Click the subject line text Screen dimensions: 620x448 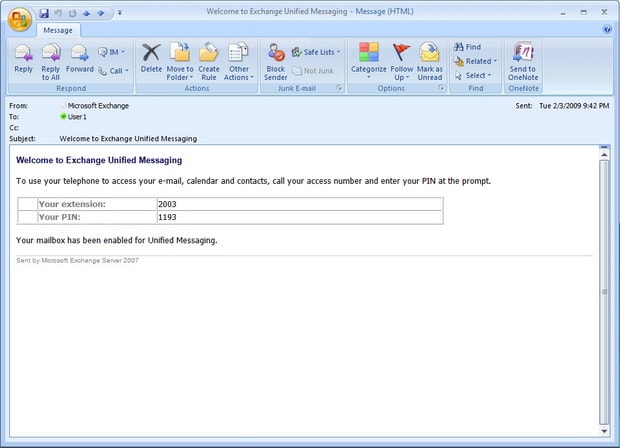(128, 139)
